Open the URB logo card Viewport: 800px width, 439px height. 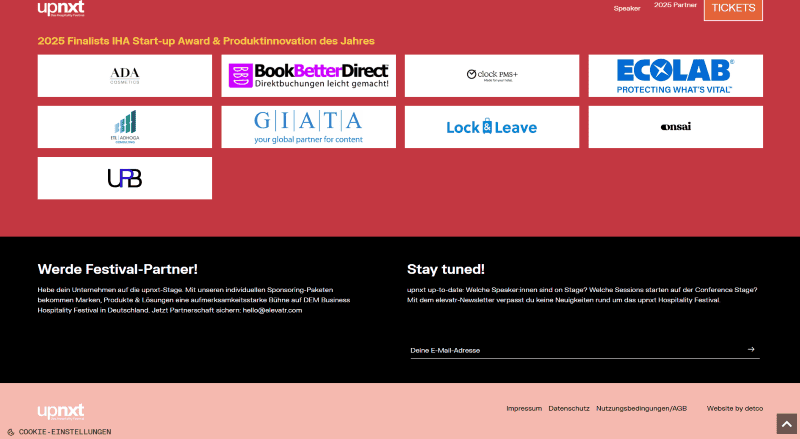pos(124,178)
